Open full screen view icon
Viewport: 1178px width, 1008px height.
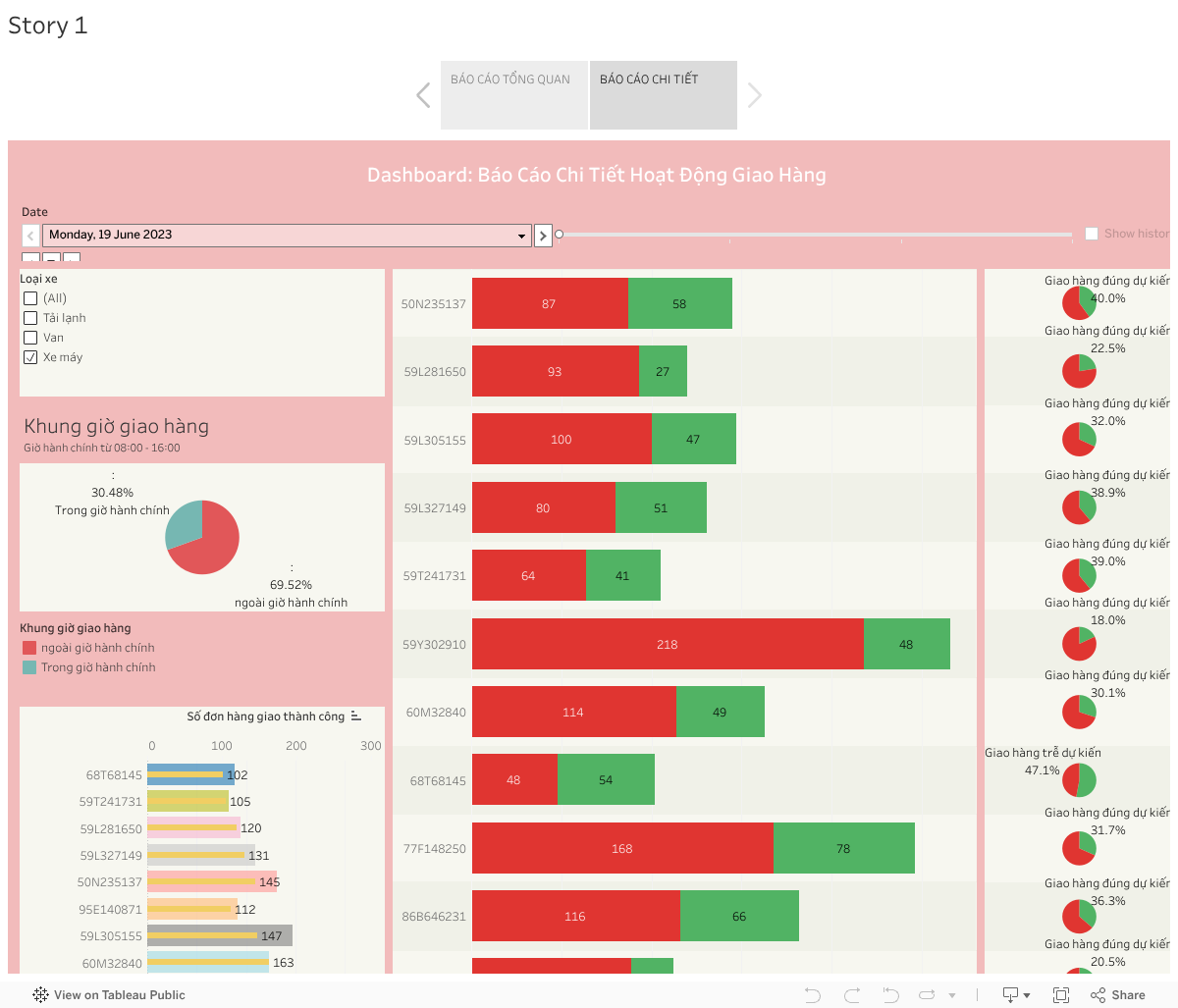coord(1061,995)
